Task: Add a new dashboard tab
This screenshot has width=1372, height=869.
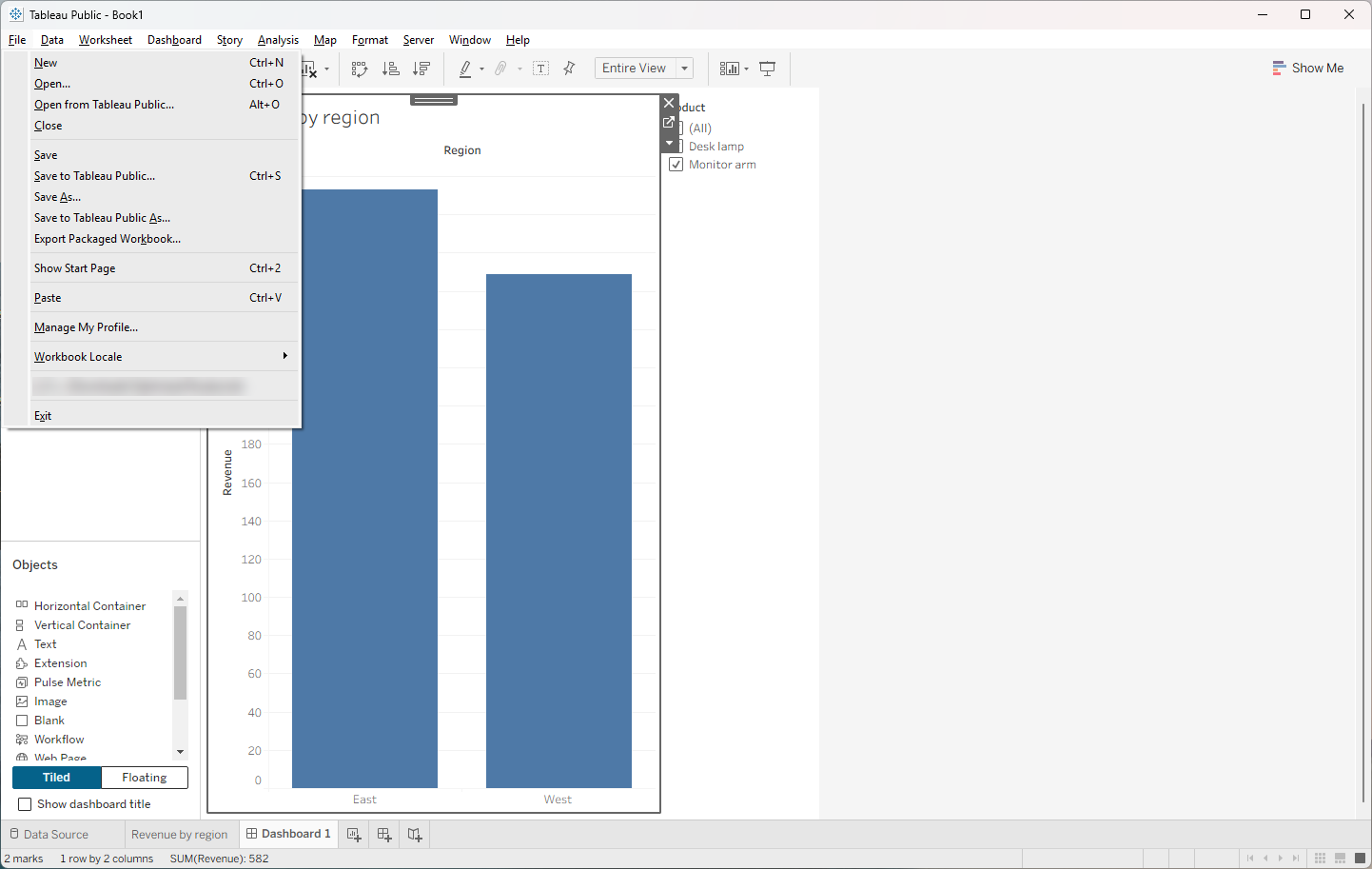Action: pyautogui.click(x=384, y=835)
